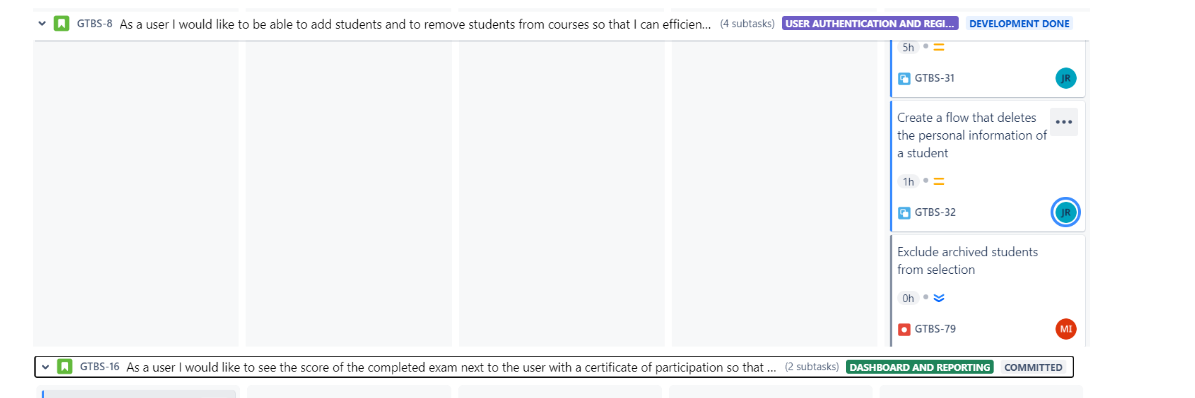Click the medium priority icon on GTBS-32 card
This screenshot has height=398, width=1195.
[x=939, y=181]
